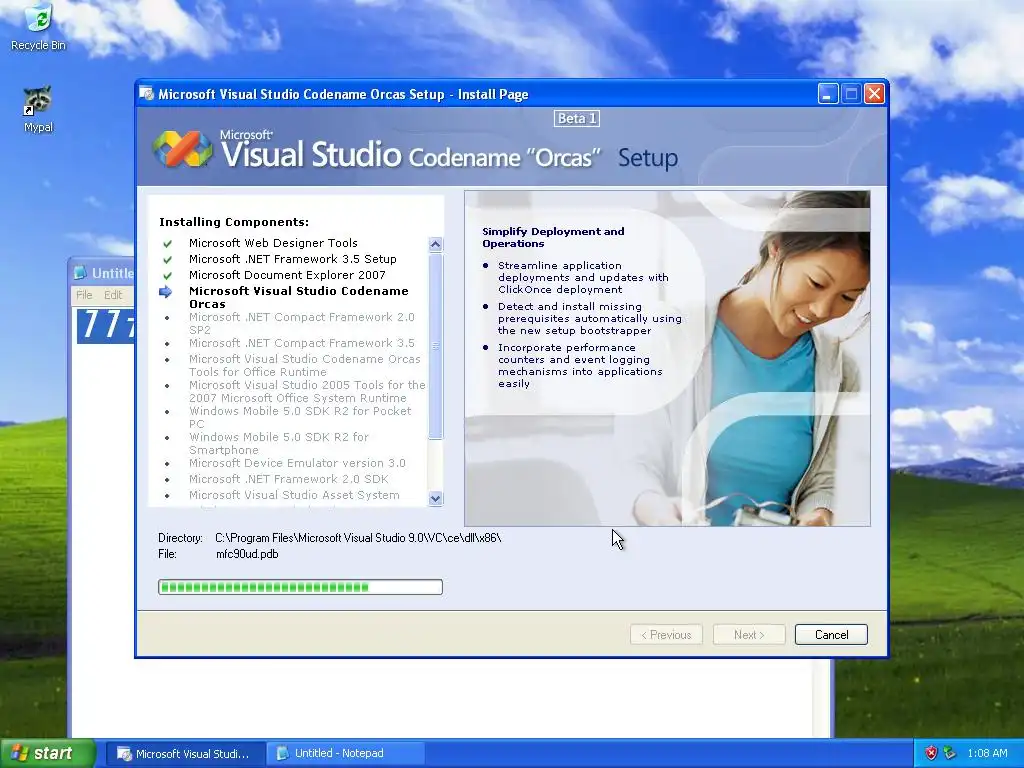Click the Notepad window title icon

tap(80, 272)
